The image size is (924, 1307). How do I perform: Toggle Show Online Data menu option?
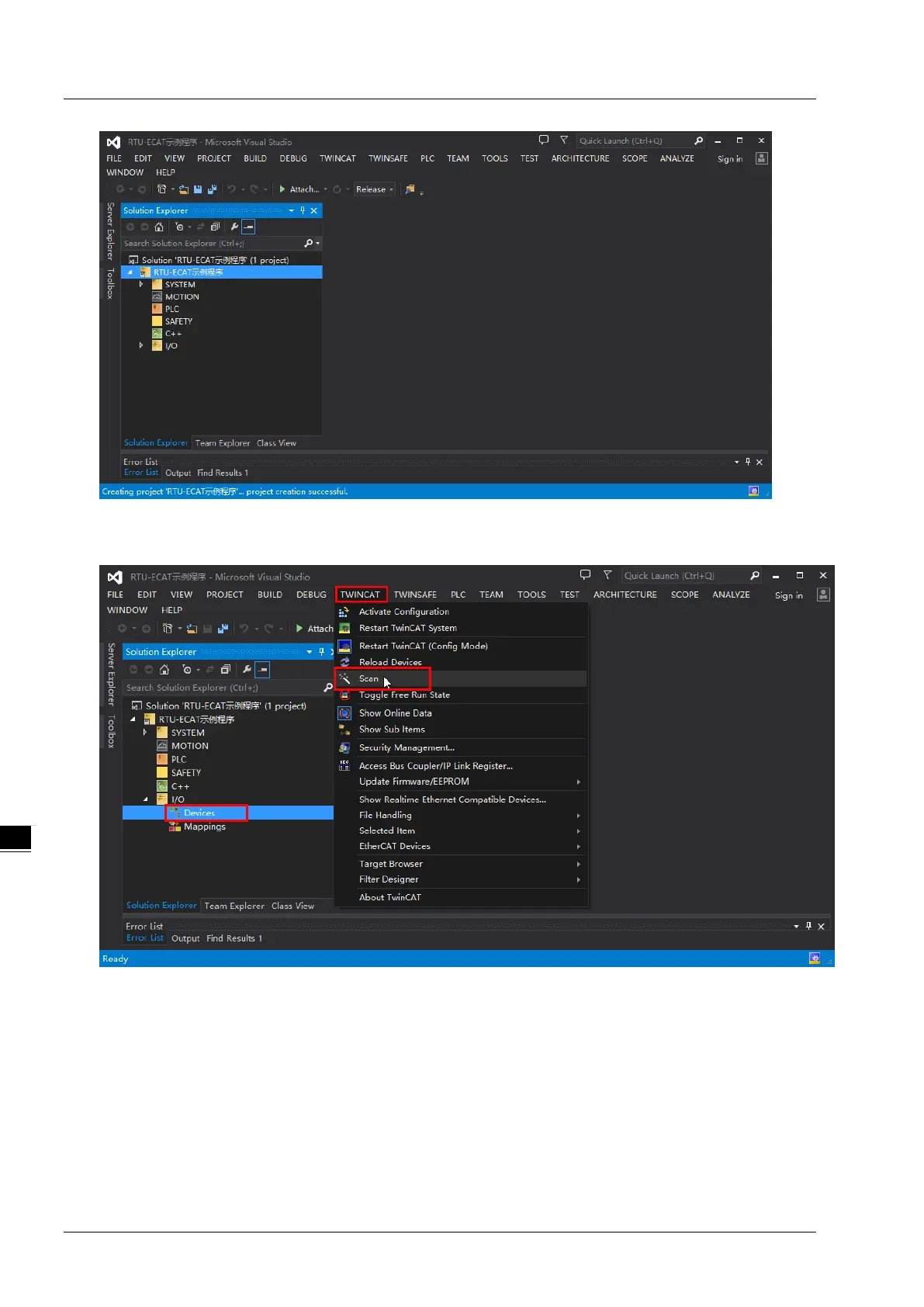click(x=395, y=713)
